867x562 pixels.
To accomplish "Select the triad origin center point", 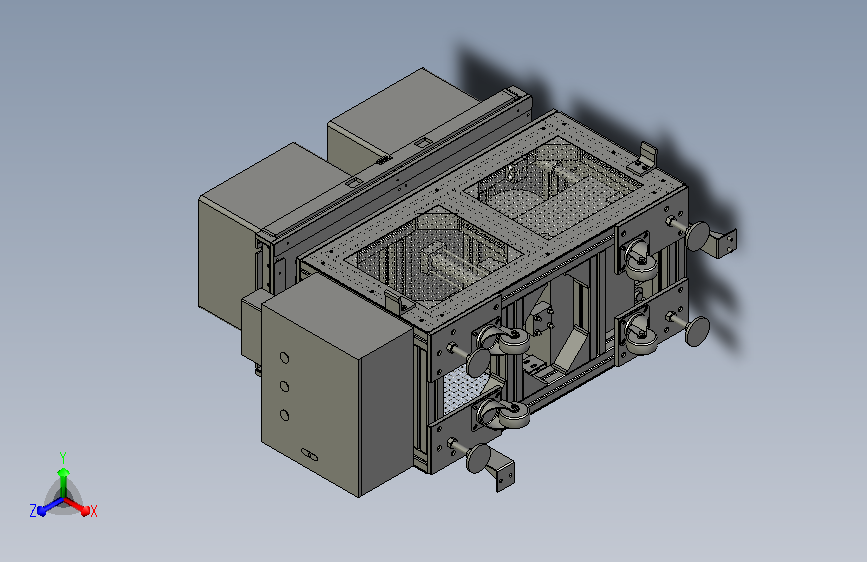I will 64,498.
